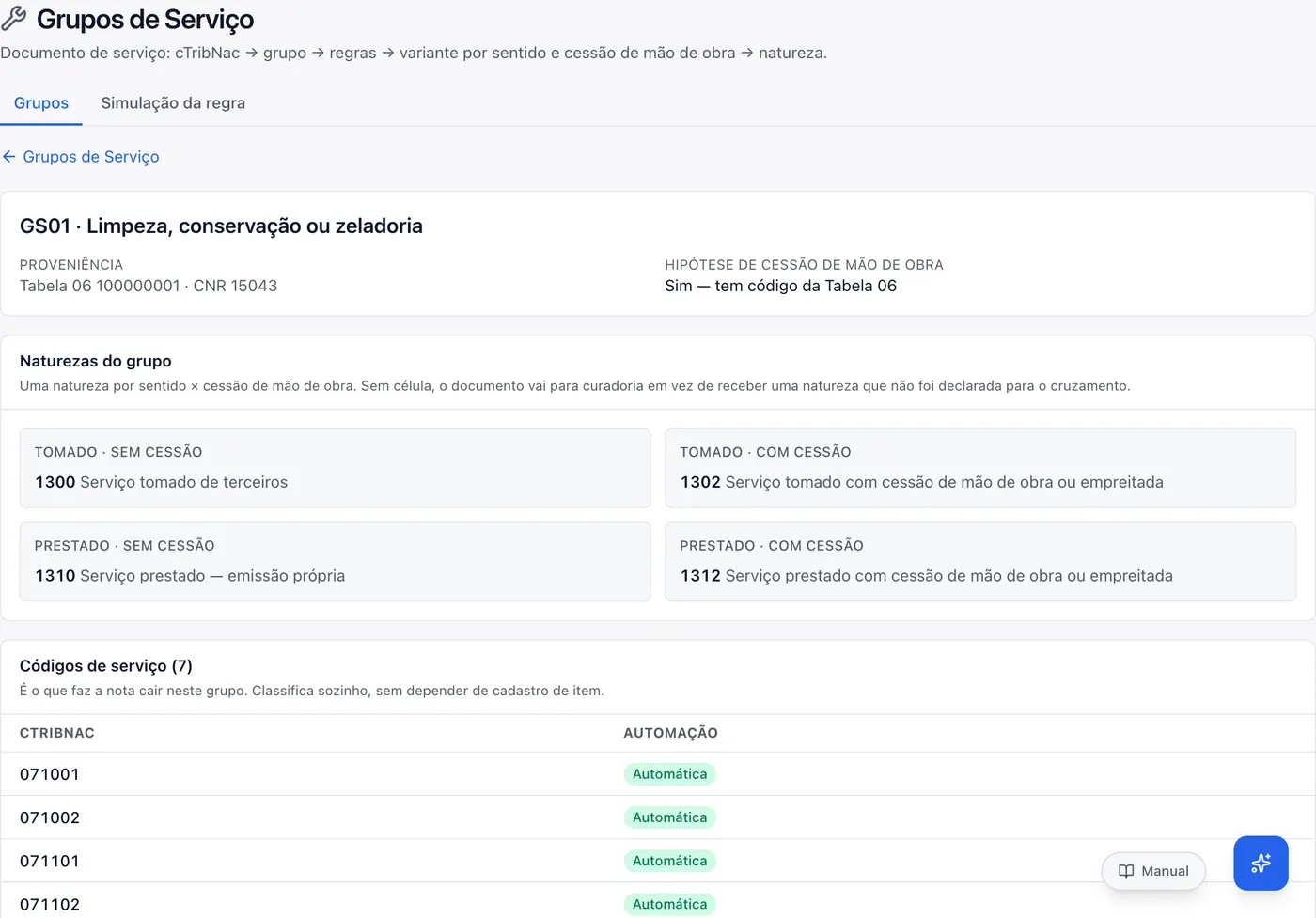Click the AUTOMAÇÃO column header

point(670,733)
